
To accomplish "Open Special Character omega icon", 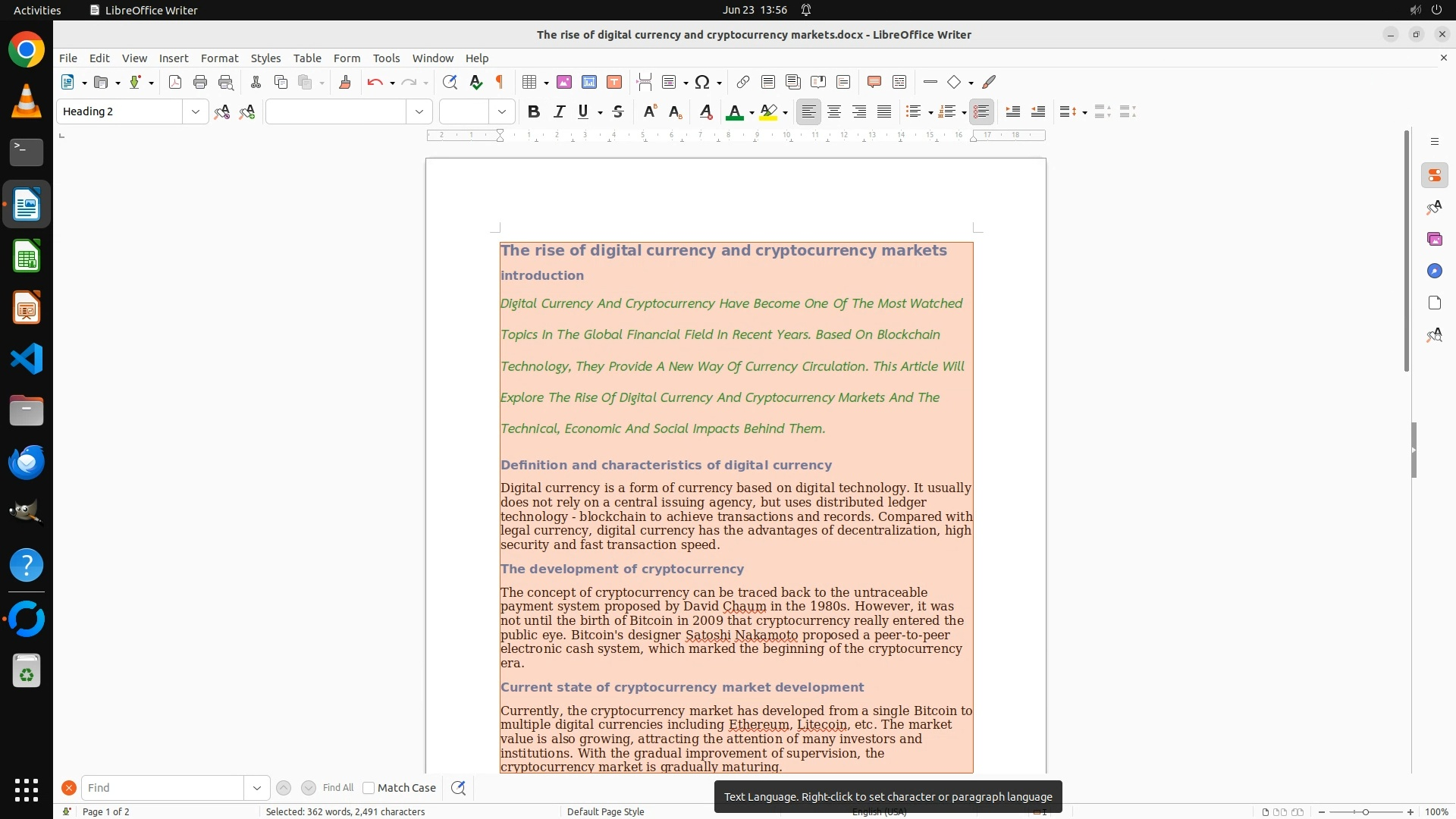I will [x=702, y=82].
